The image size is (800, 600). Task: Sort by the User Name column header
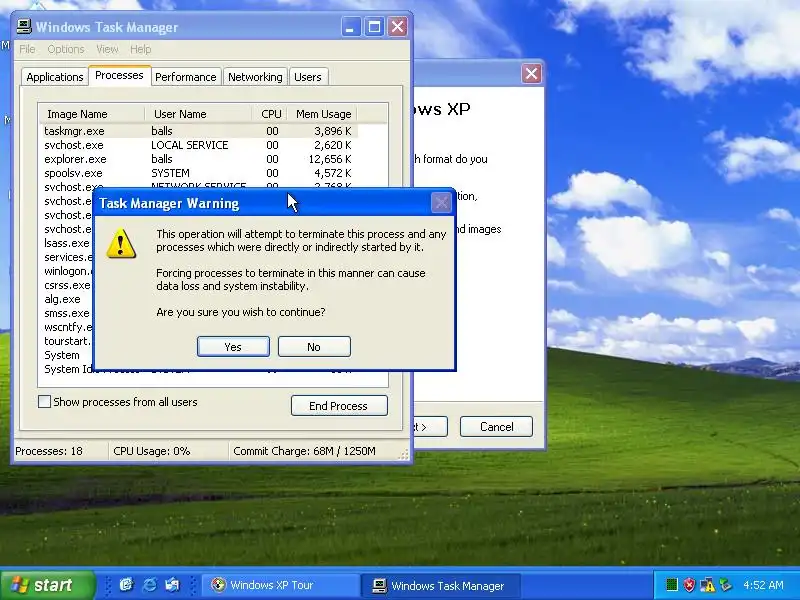(198, 114)
